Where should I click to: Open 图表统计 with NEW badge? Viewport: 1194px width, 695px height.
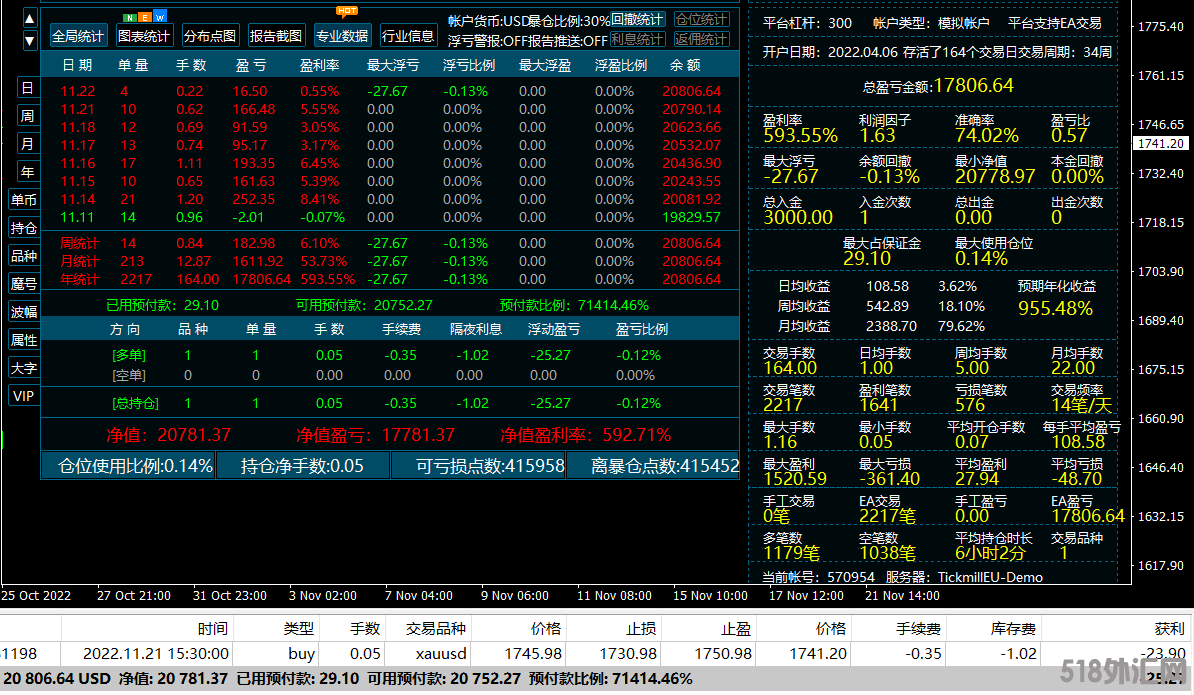(x=145, y=36)
